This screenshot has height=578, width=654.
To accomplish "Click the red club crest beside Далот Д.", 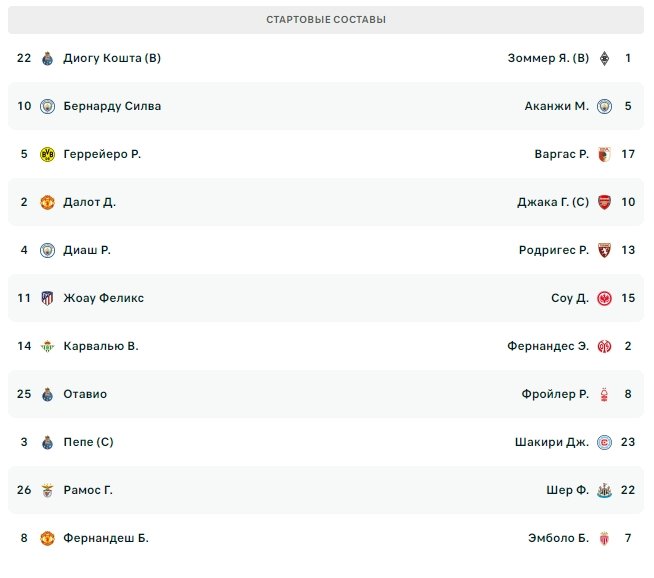I will point(47,202).
